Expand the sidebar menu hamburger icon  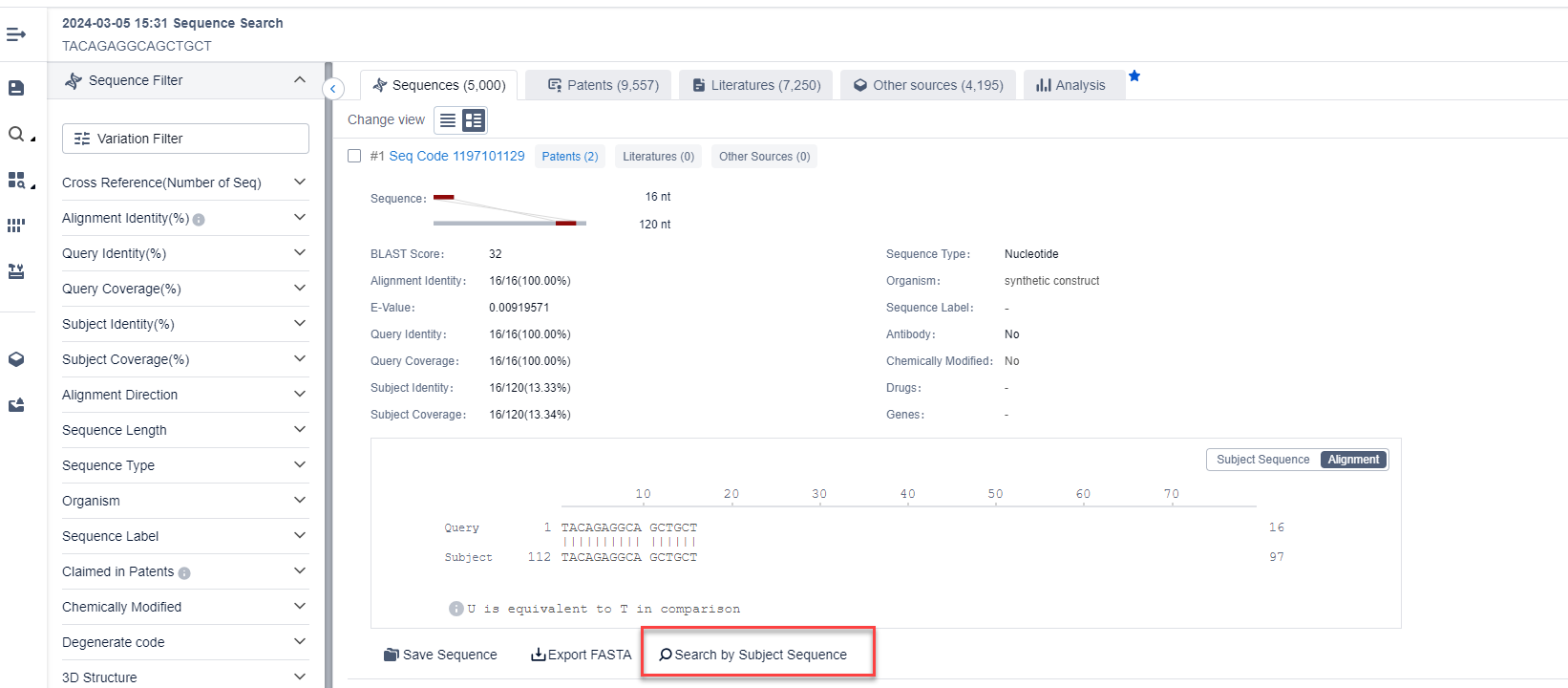point(16,34)
